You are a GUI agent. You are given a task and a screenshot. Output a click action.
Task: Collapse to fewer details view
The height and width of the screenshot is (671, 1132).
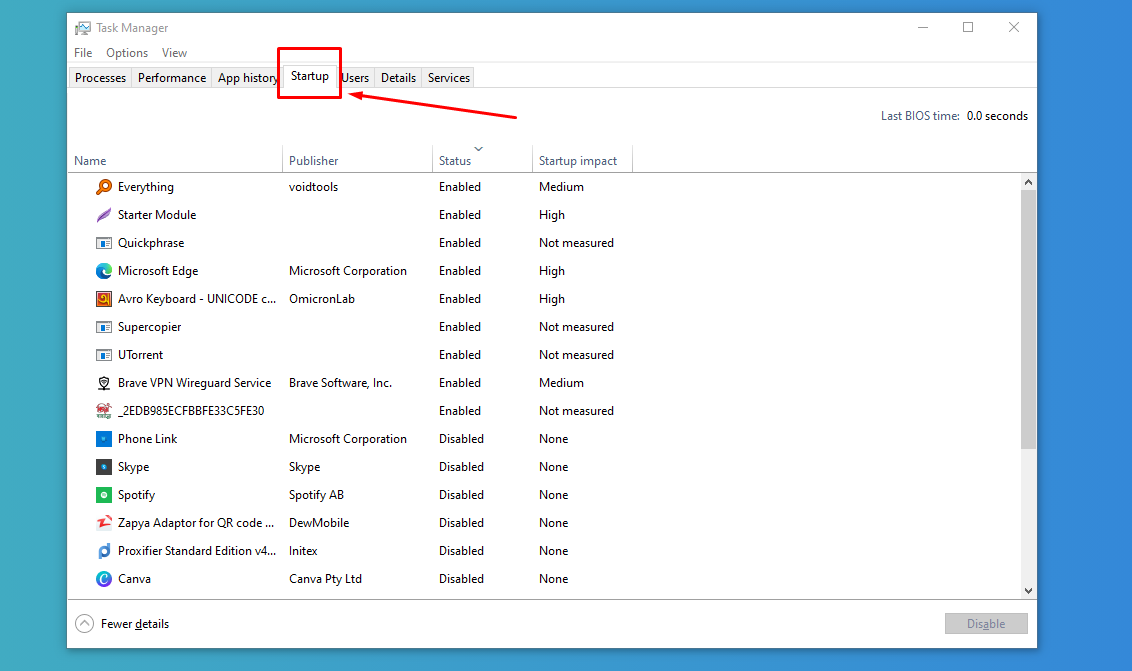pyautogui.click(x=84, y=623)
